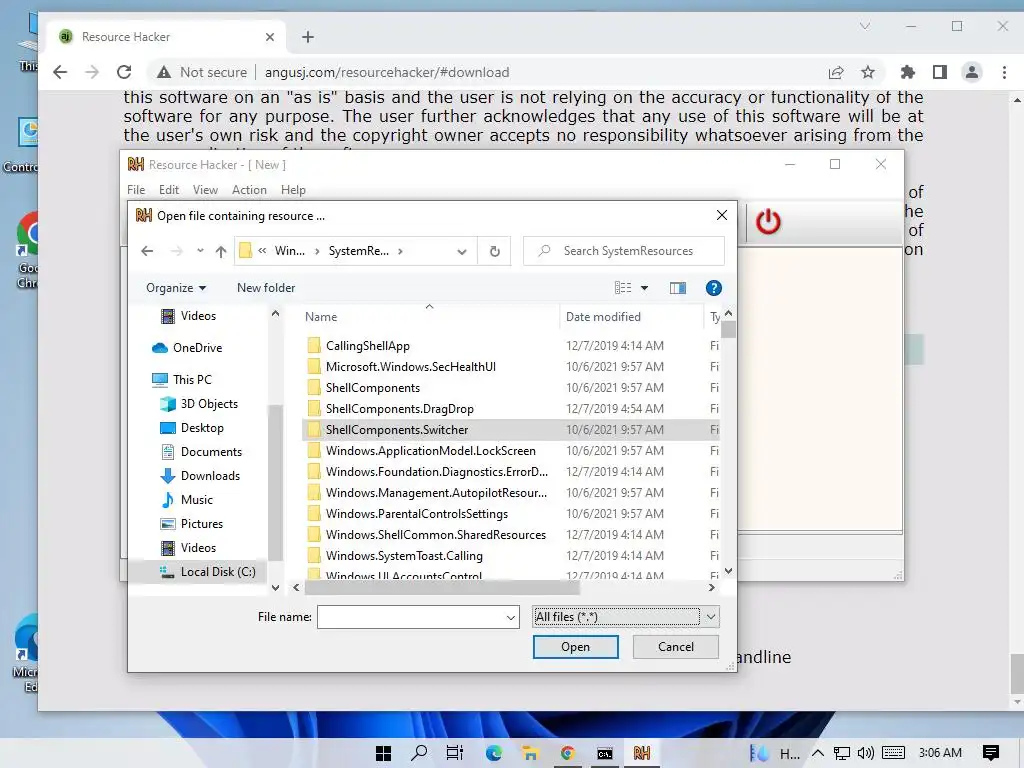Open Resource Hacker File menu
This screenshot has height=768, width=1024.
[x=136, y=189]
